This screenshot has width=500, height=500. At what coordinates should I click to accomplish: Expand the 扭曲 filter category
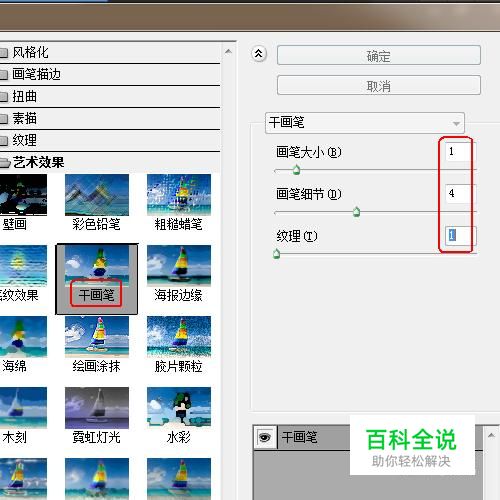click(x=110, y=97)
